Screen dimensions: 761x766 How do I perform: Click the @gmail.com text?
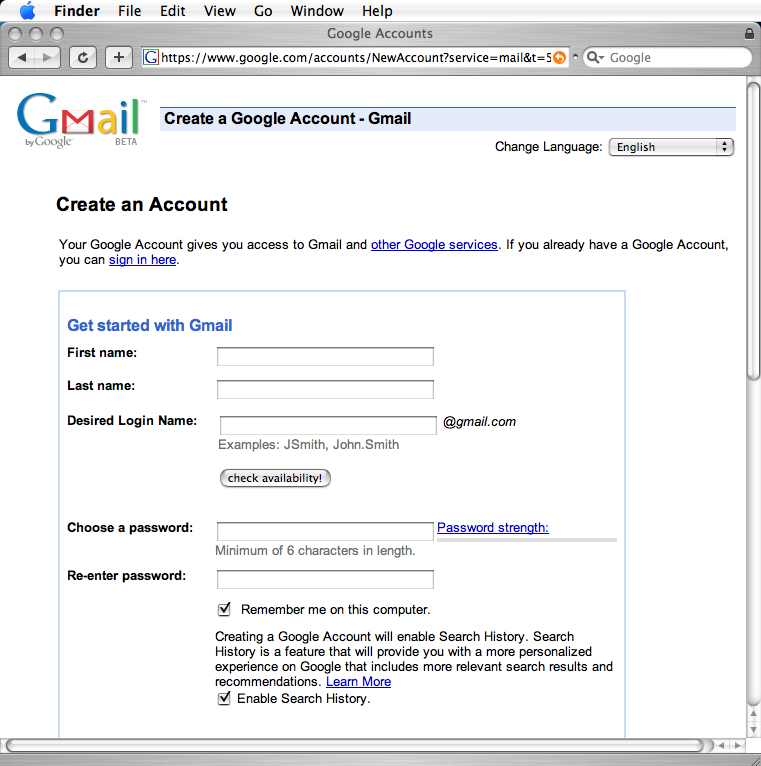479,422
